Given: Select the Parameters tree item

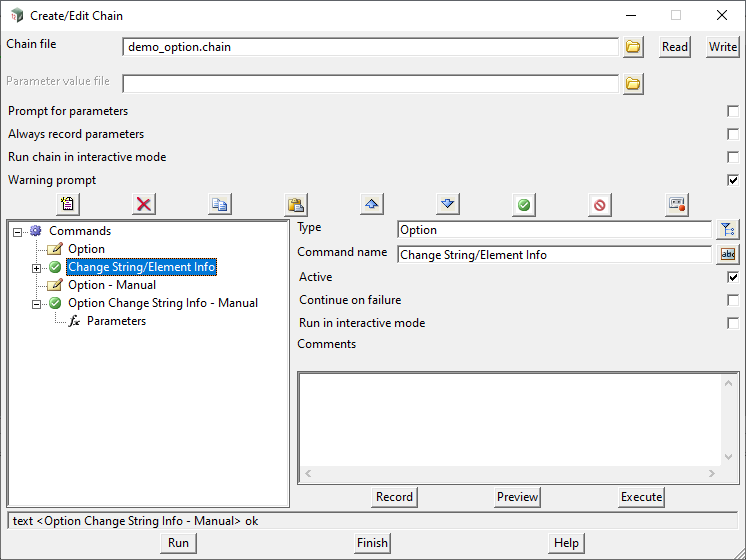Looking at the screenshot, I should coord(116,321).
